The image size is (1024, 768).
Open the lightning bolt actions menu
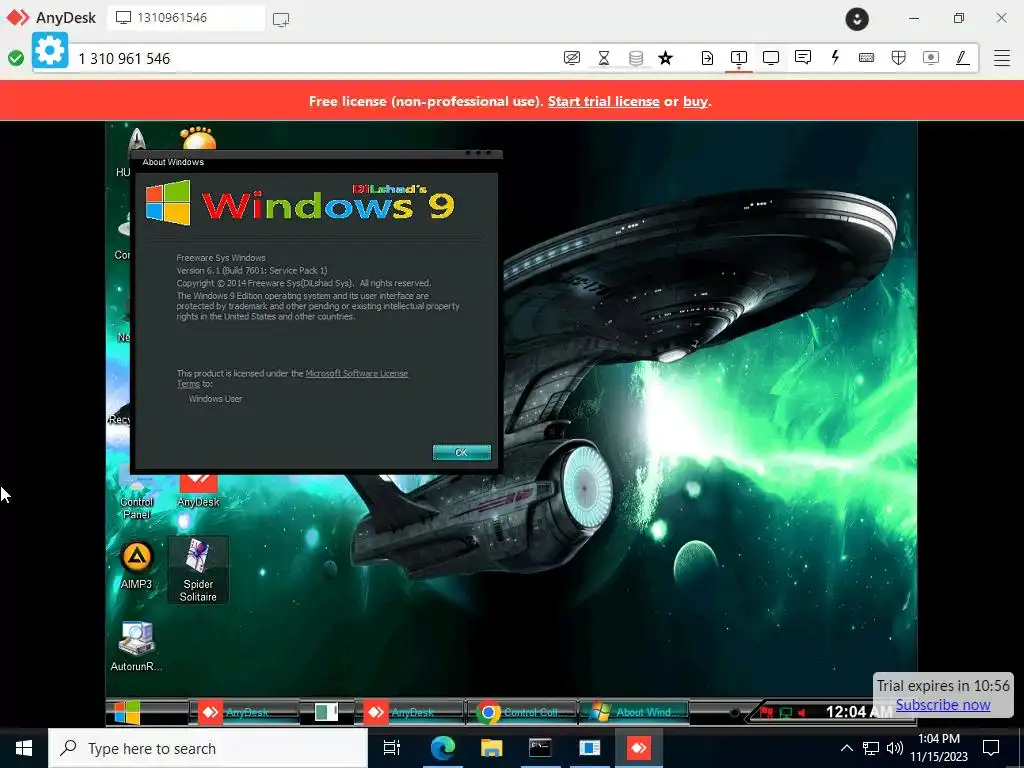(835, 57)
